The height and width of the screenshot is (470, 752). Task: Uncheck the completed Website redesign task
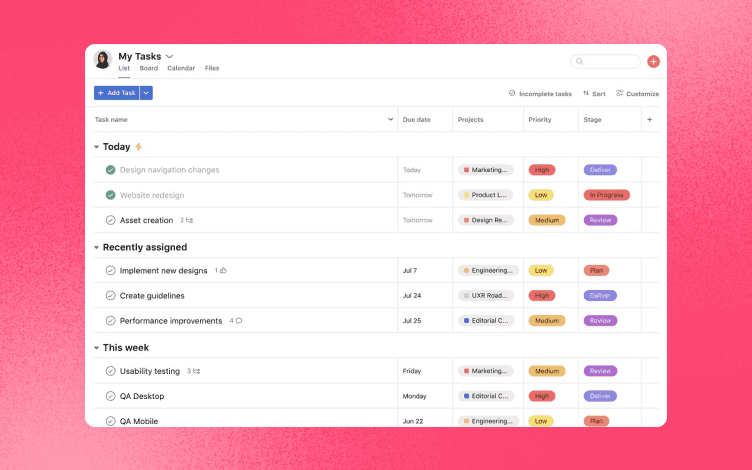click(x=110, y=195)
